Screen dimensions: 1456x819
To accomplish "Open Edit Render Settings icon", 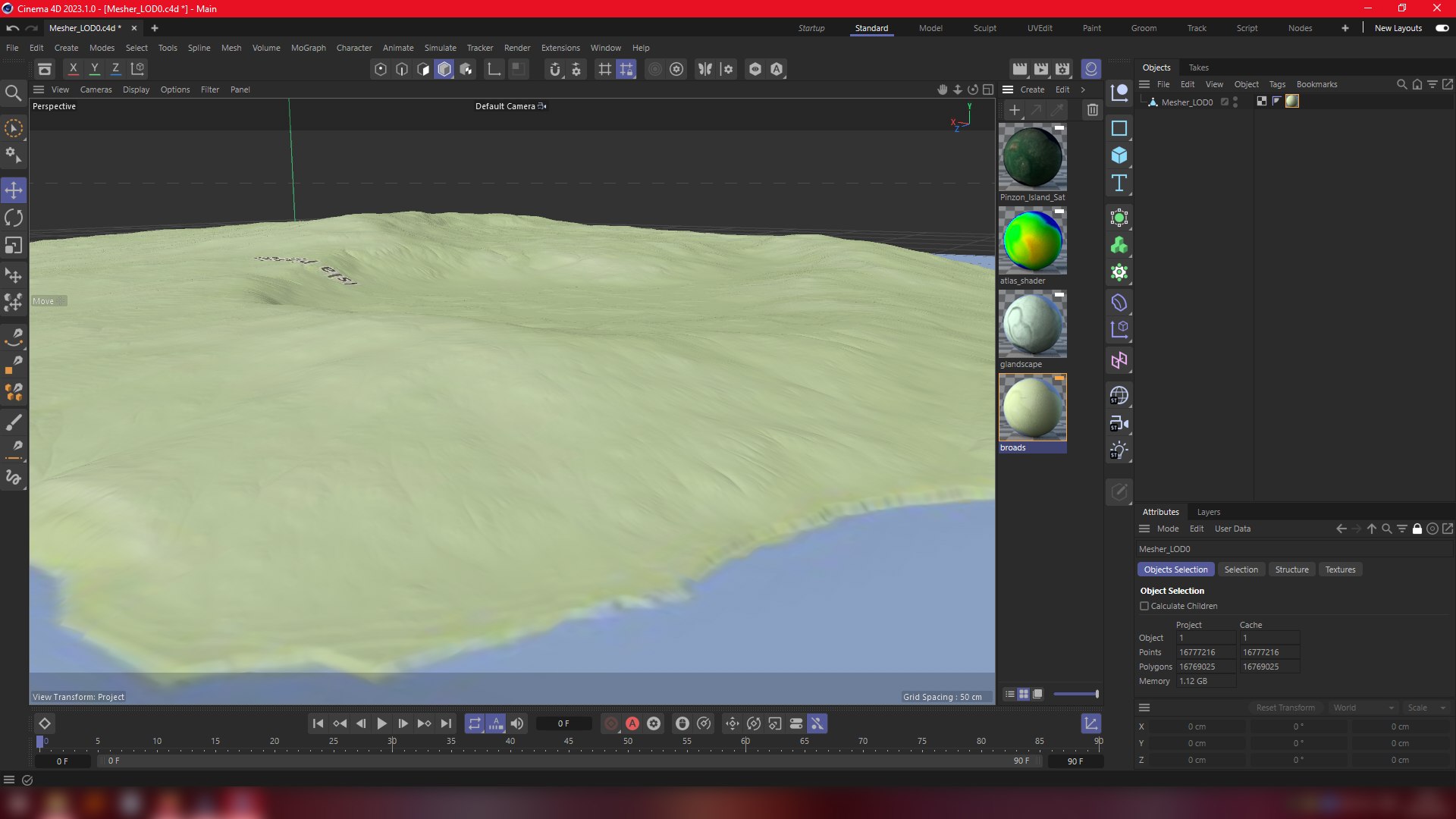I will (1062, 69).
